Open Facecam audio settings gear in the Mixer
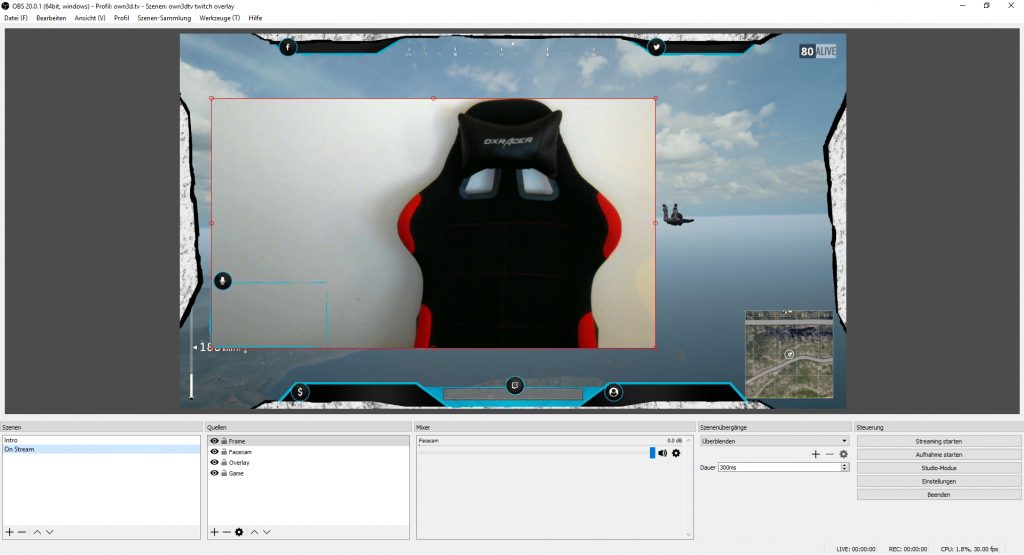The image size is (1024, 555). (x=676, y=453)
